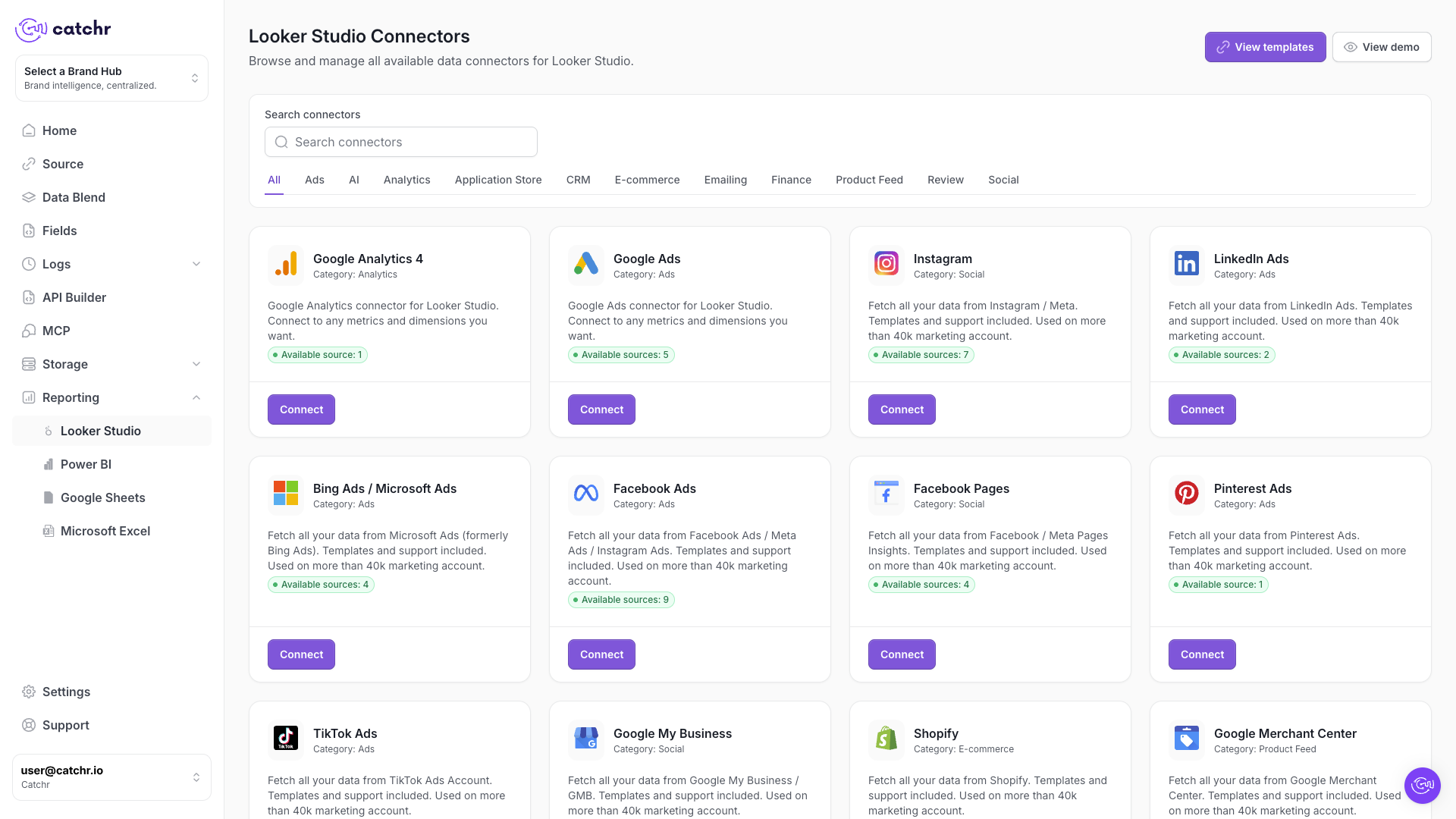Switch to the Emailing category tab
The height and width of the screenshot is (819, 1456).
point(726,180)
